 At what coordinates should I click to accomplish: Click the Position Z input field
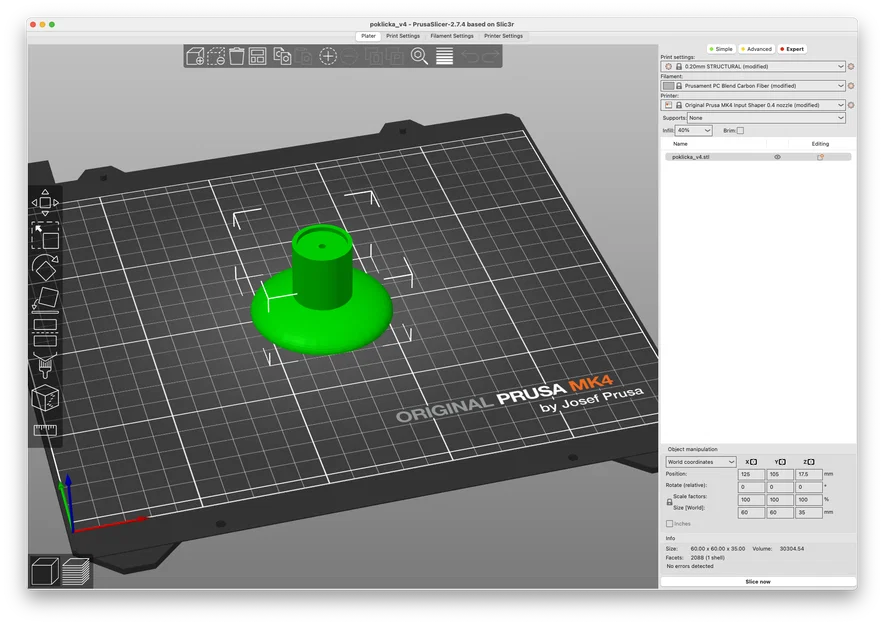coord(808,475)
